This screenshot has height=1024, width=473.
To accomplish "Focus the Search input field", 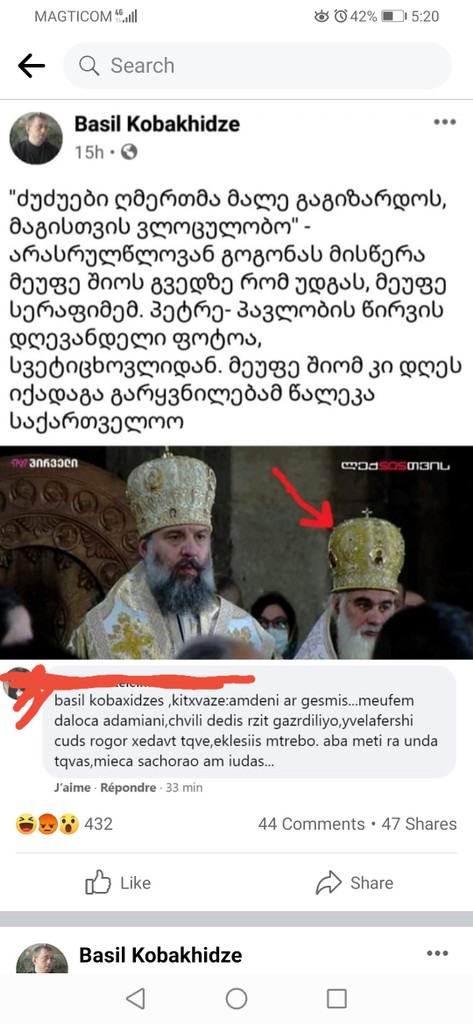I will (257, 66).
